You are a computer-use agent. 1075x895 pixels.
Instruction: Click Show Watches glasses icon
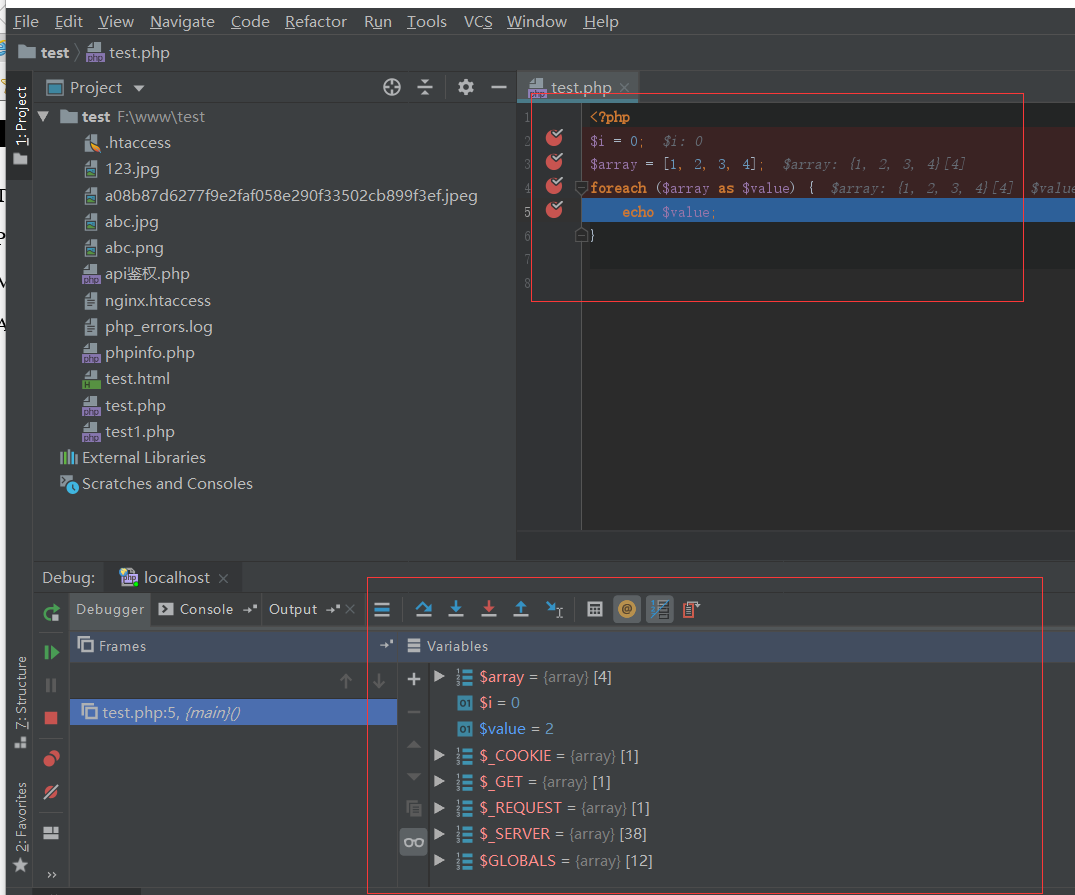click(413, 842)
